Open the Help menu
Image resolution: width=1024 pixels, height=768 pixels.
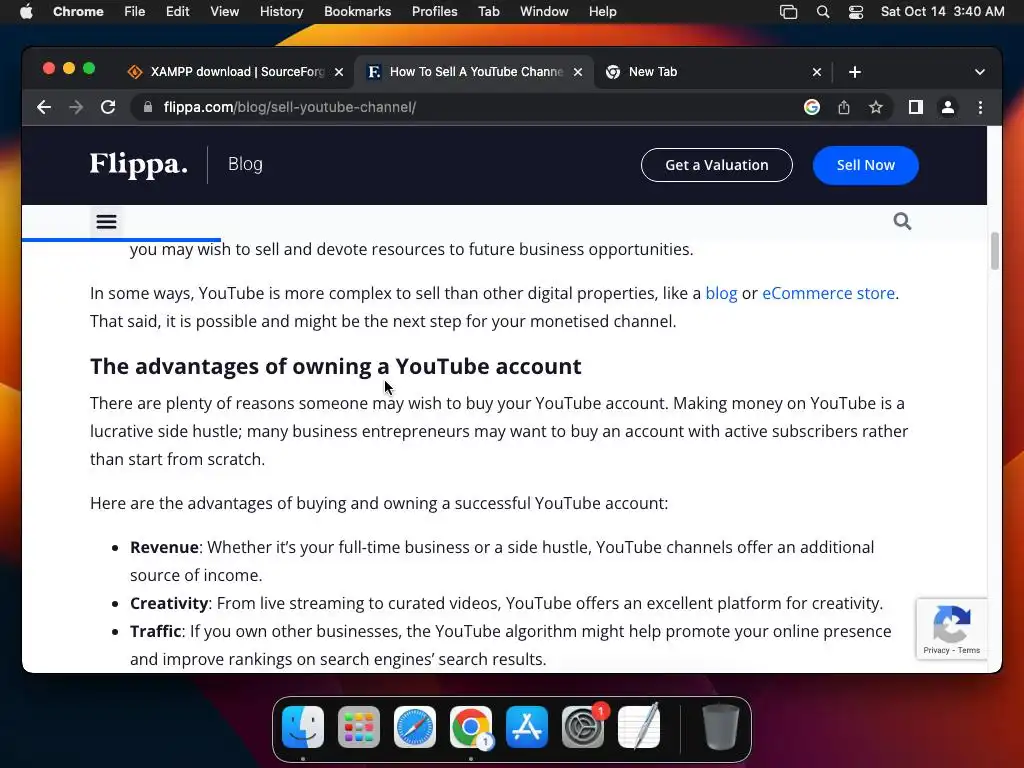coord(602,12)
